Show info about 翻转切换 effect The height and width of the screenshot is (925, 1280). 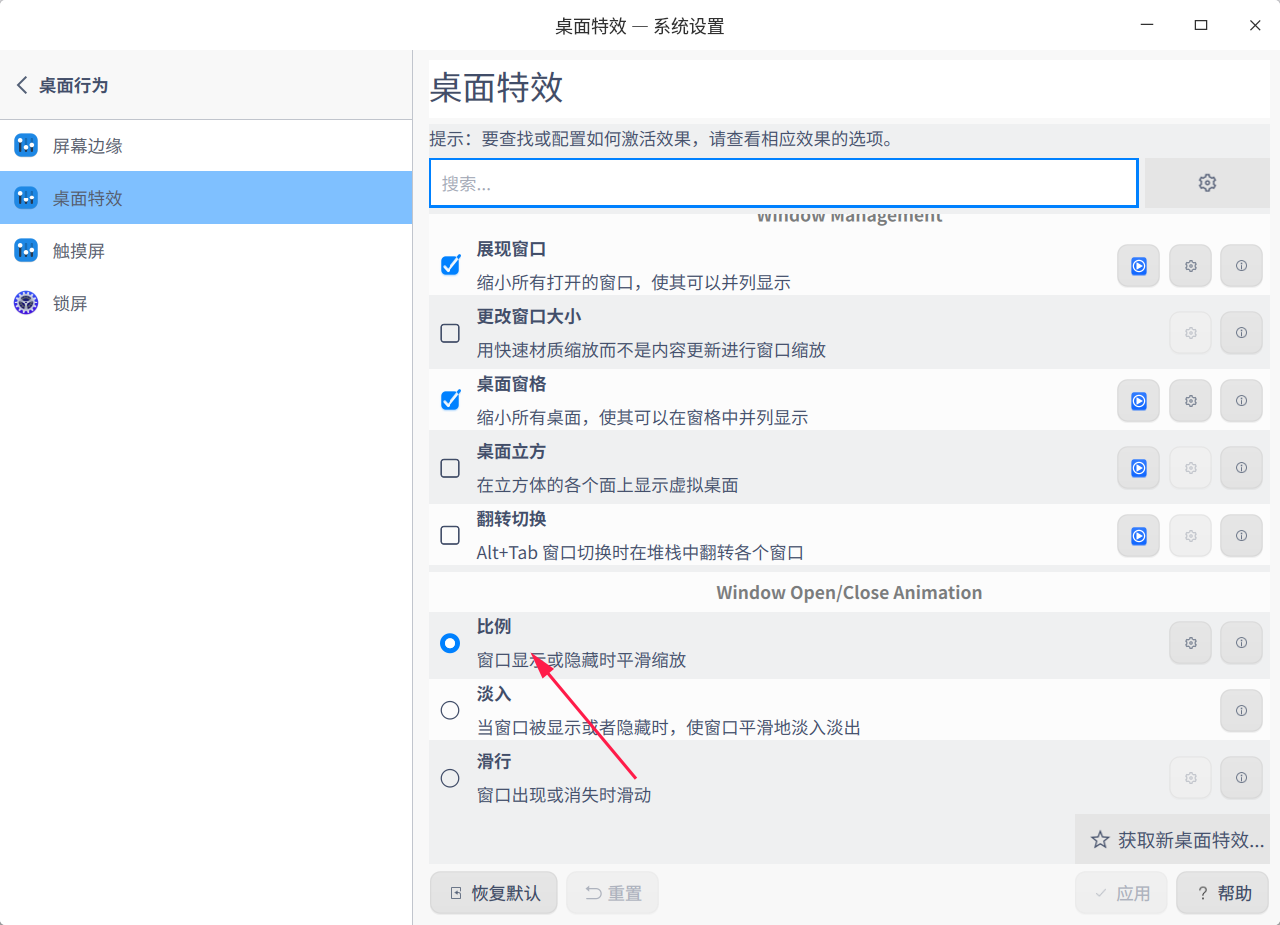[x=1241, y=535]
